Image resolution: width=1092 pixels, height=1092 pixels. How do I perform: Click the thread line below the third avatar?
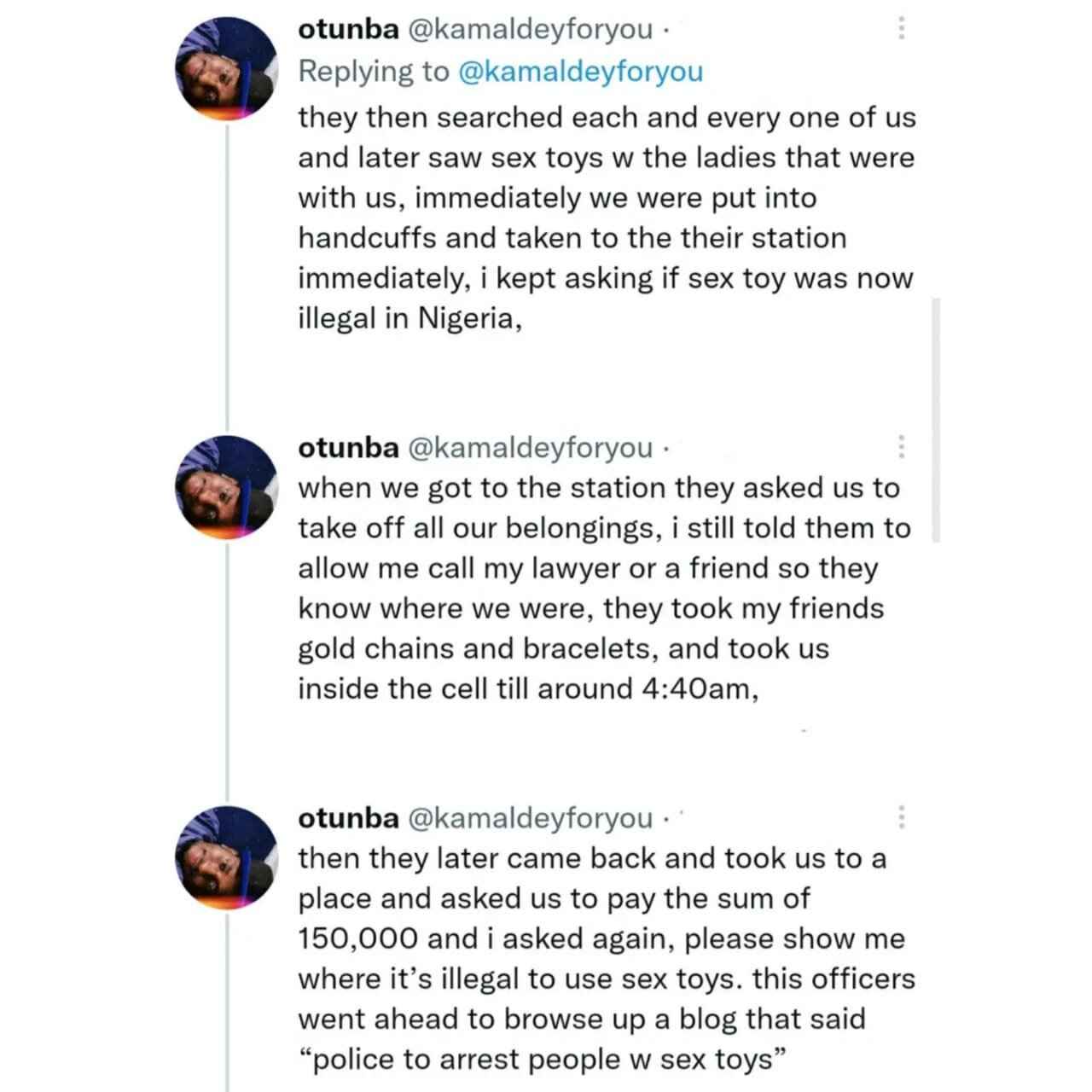point(227,1002)
